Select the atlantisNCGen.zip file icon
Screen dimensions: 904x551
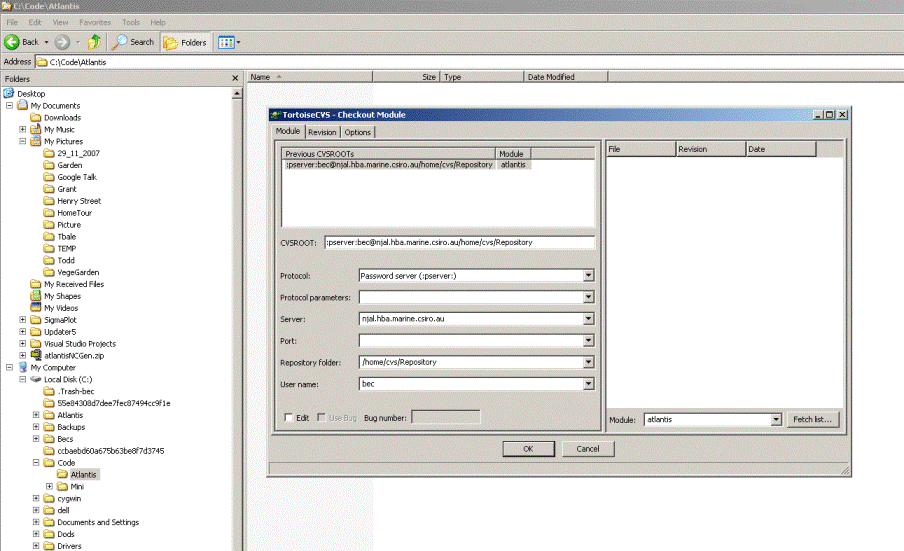36,355
